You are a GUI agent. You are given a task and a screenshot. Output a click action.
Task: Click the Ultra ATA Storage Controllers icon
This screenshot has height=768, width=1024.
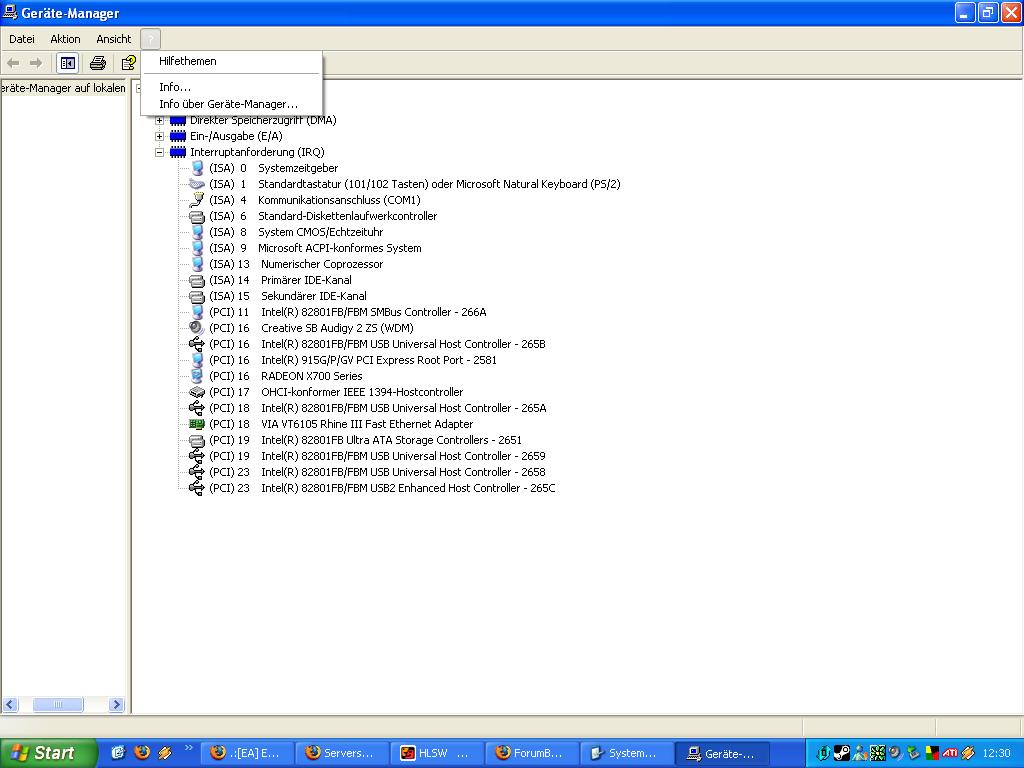197,440
